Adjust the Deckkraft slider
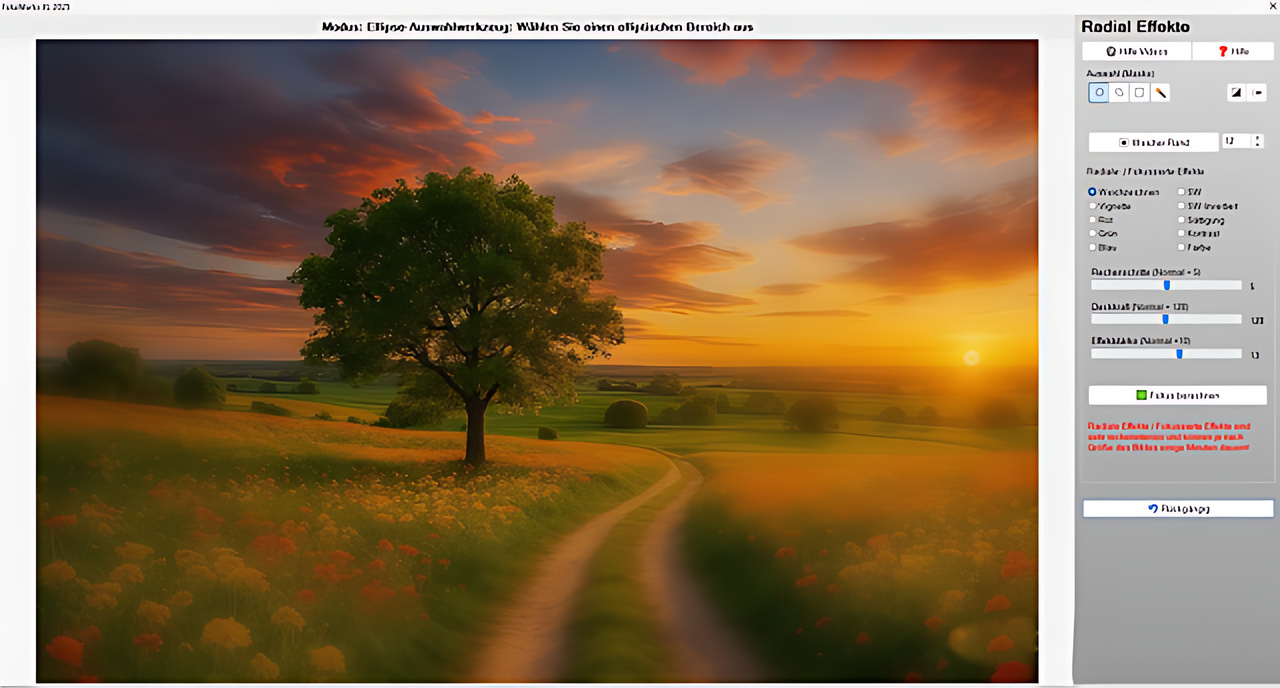1280x688 pixels. [x=1166, y=319]
